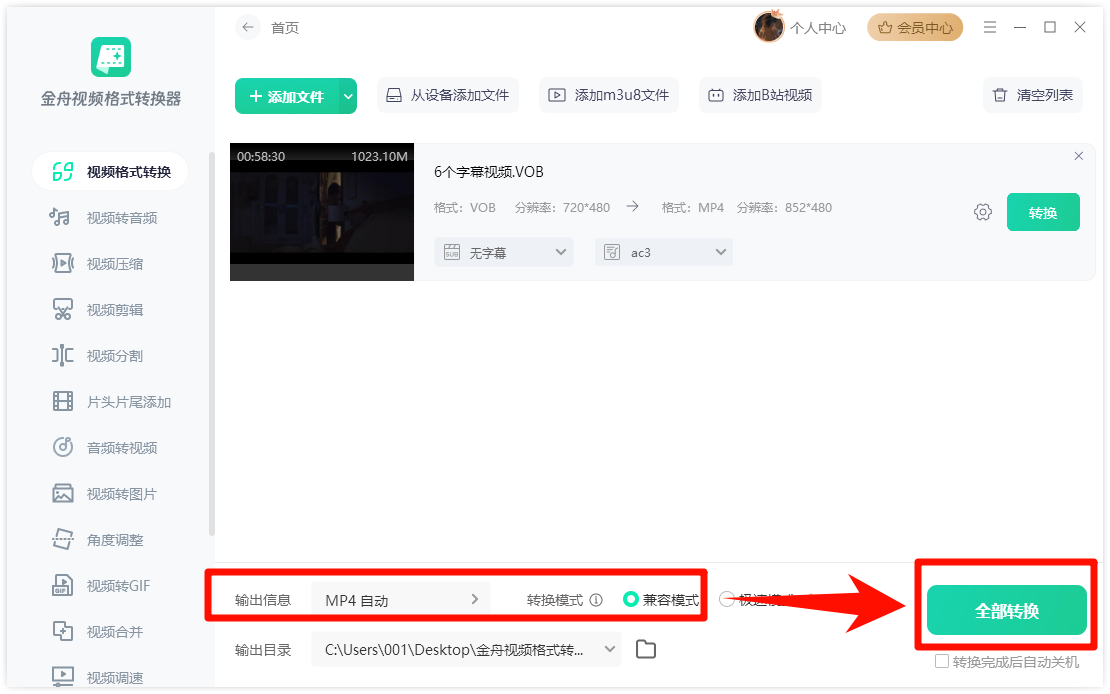Select the 极速模式 radio button
Viewport: 1110px width, 694px height.
(x=727, y=599)
